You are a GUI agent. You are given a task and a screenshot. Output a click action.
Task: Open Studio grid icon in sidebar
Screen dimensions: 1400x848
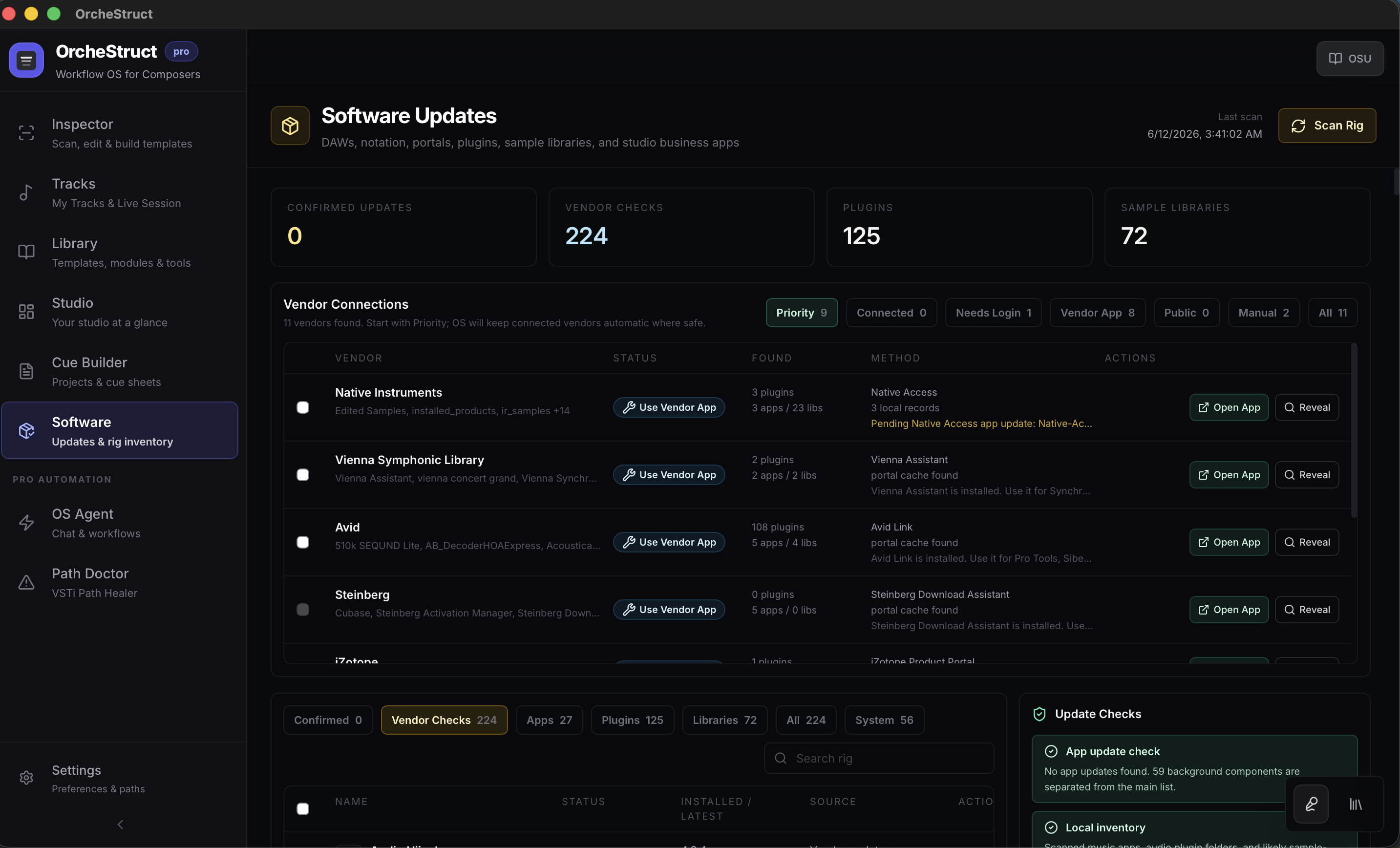pyautogui.click(x=26, y=312)
